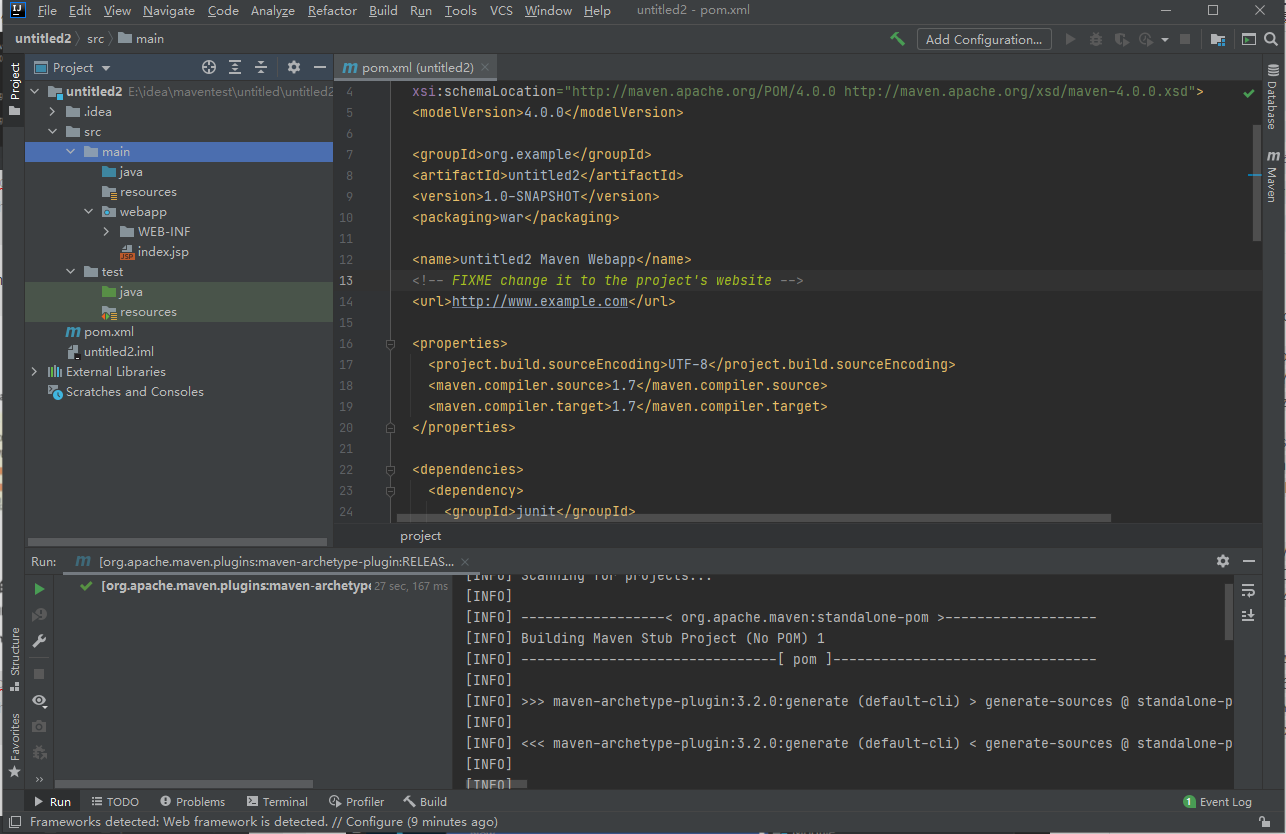This screenshot has width=1286, height=834.
Task: Select untitled2.iml file
Action: tap(118, 351)
